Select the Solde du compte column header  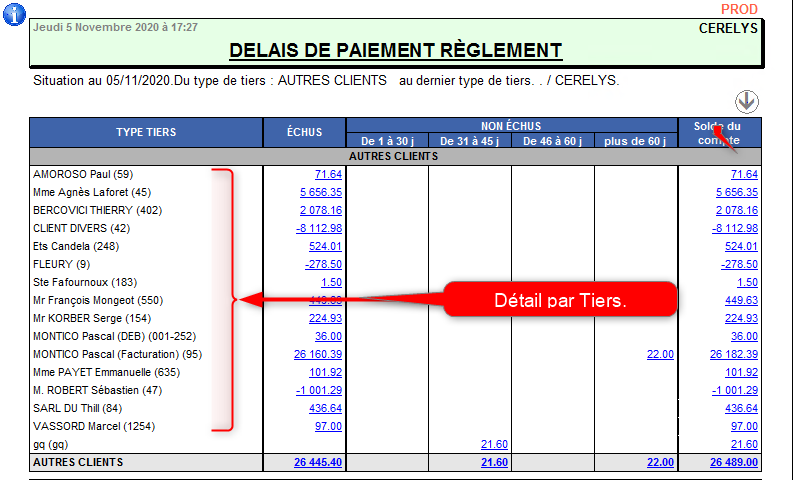coord(718,132)
